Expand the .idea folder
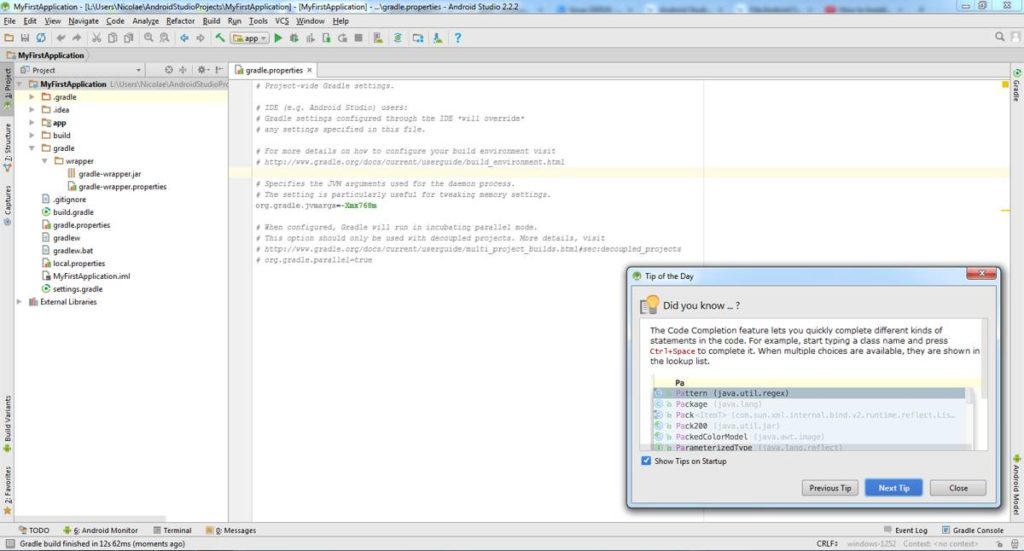This screenshot has width=1024, height=551. pos(31,110)
